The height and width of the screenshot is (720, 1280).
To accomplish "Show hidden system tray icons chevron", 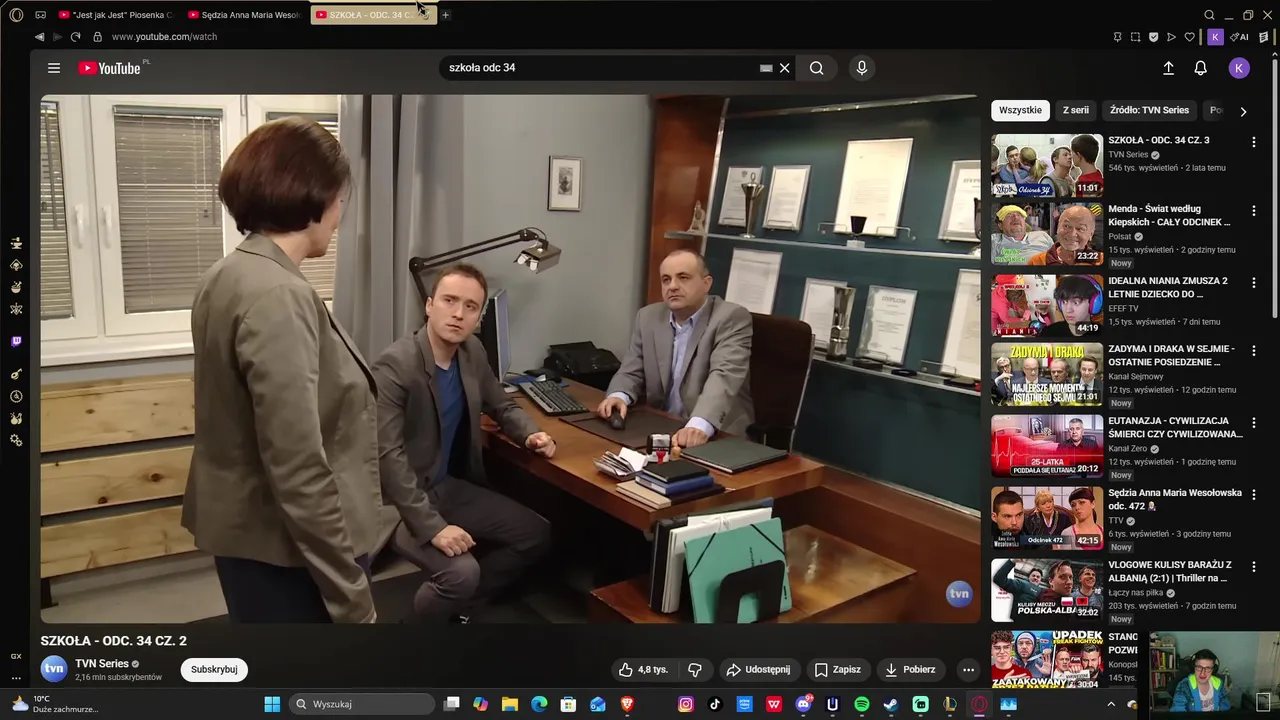I will tap(1110, 704).
